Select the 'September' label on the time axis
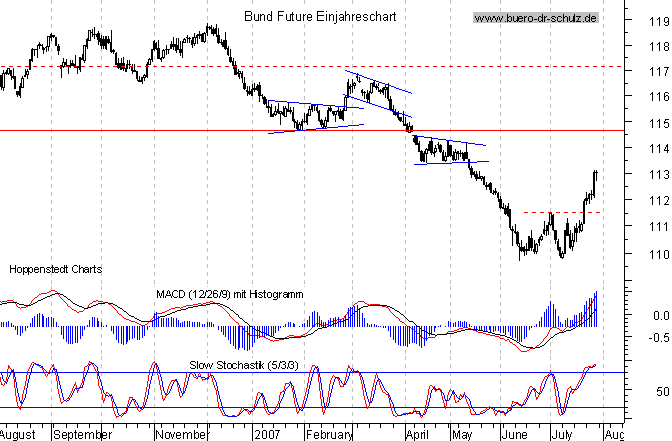The width and height of the screenshot is (672, 441). pos(83,435)
